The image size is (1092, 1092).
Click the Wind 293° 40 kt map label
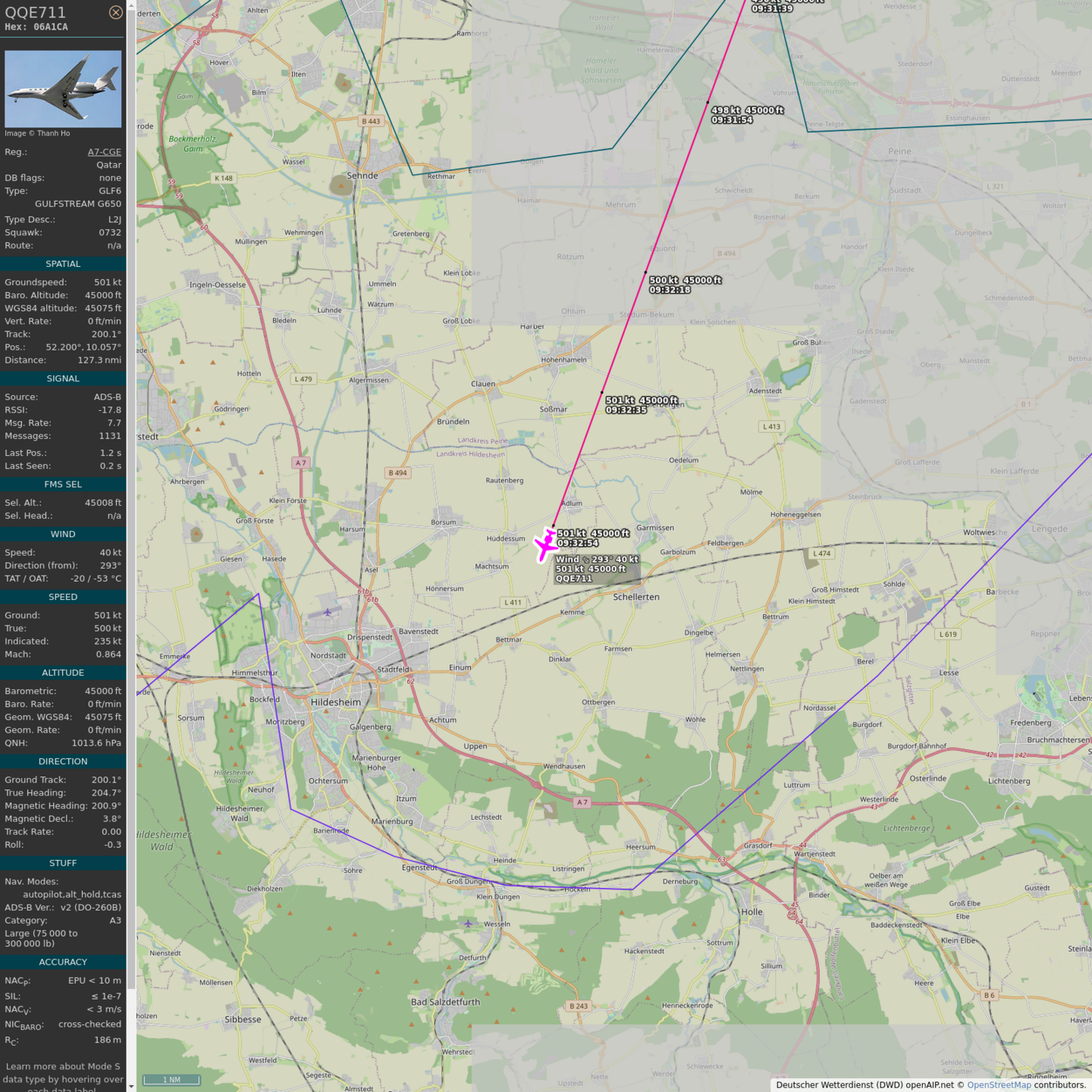597,559
